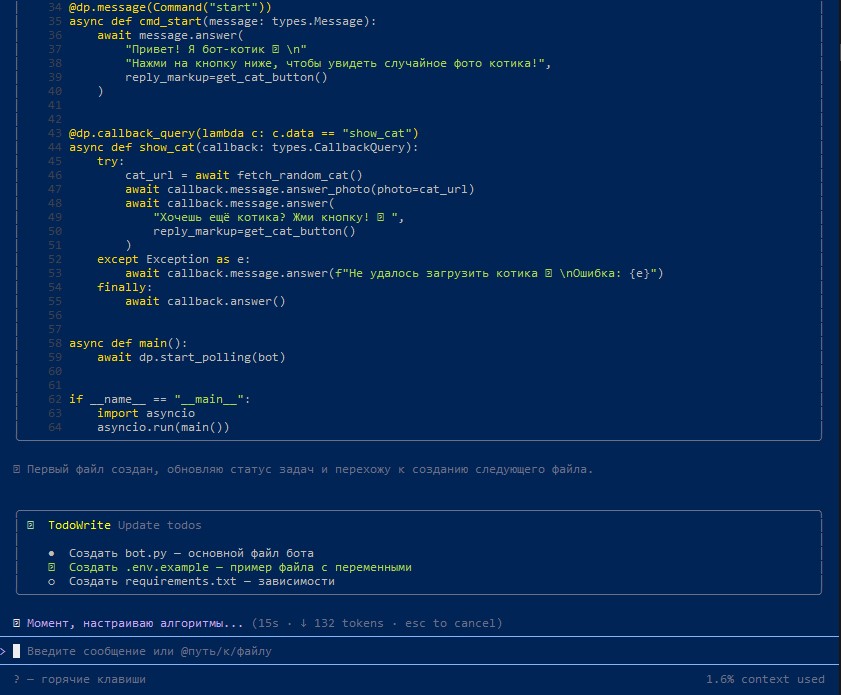This screenshot has width=841, height=695.
Task: Click the in-progress marker for ".env.example" todo
Action: (51, 567)
